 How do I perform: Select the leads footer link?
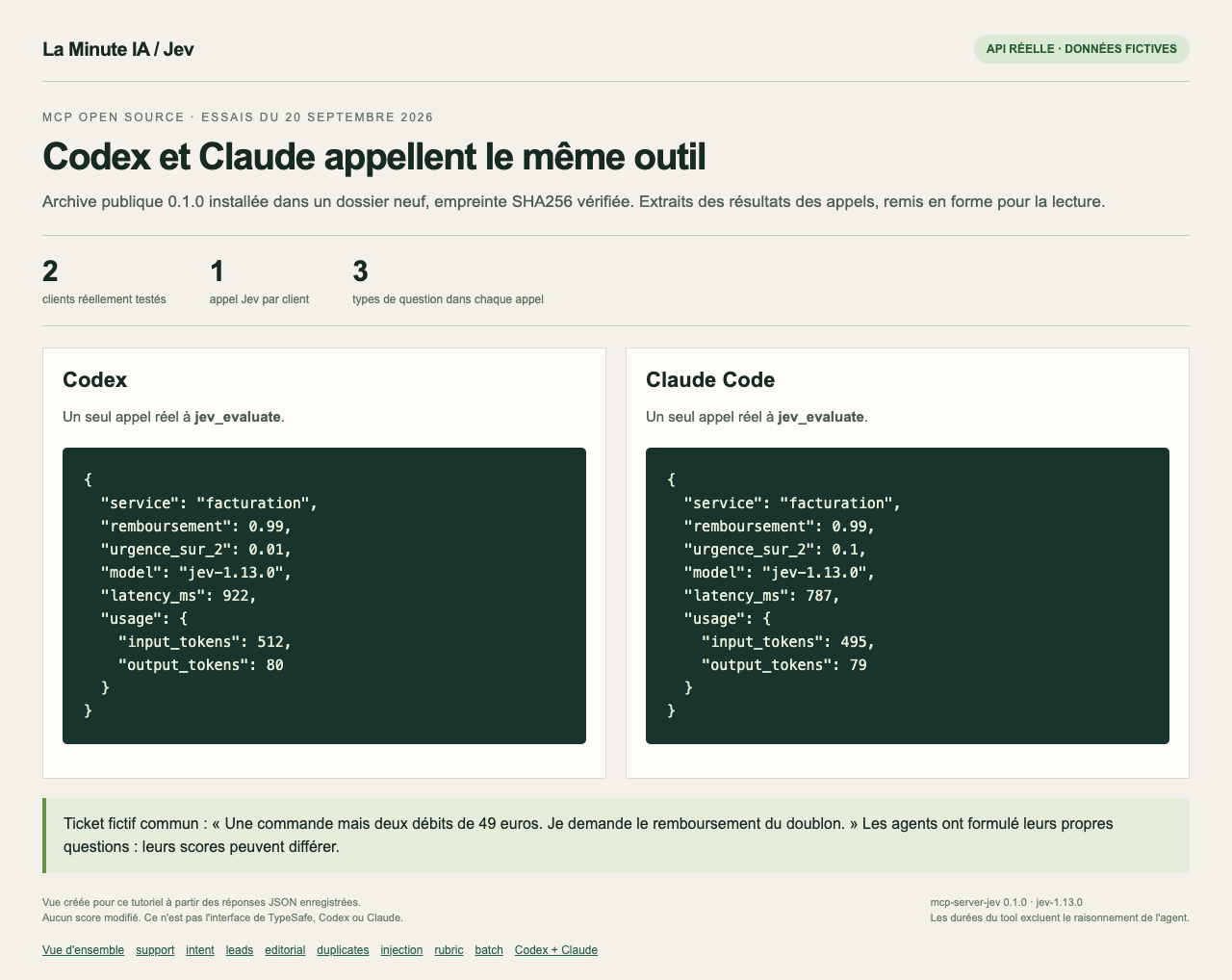click(240, 950)
